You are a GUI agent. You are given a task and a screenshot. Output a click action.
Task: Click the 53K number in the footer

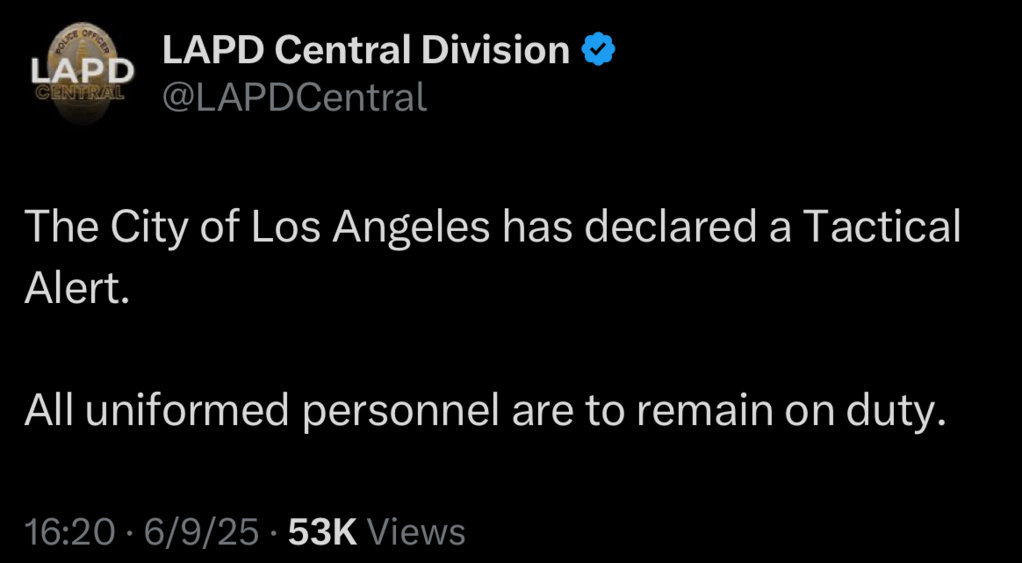coord(322,532)
